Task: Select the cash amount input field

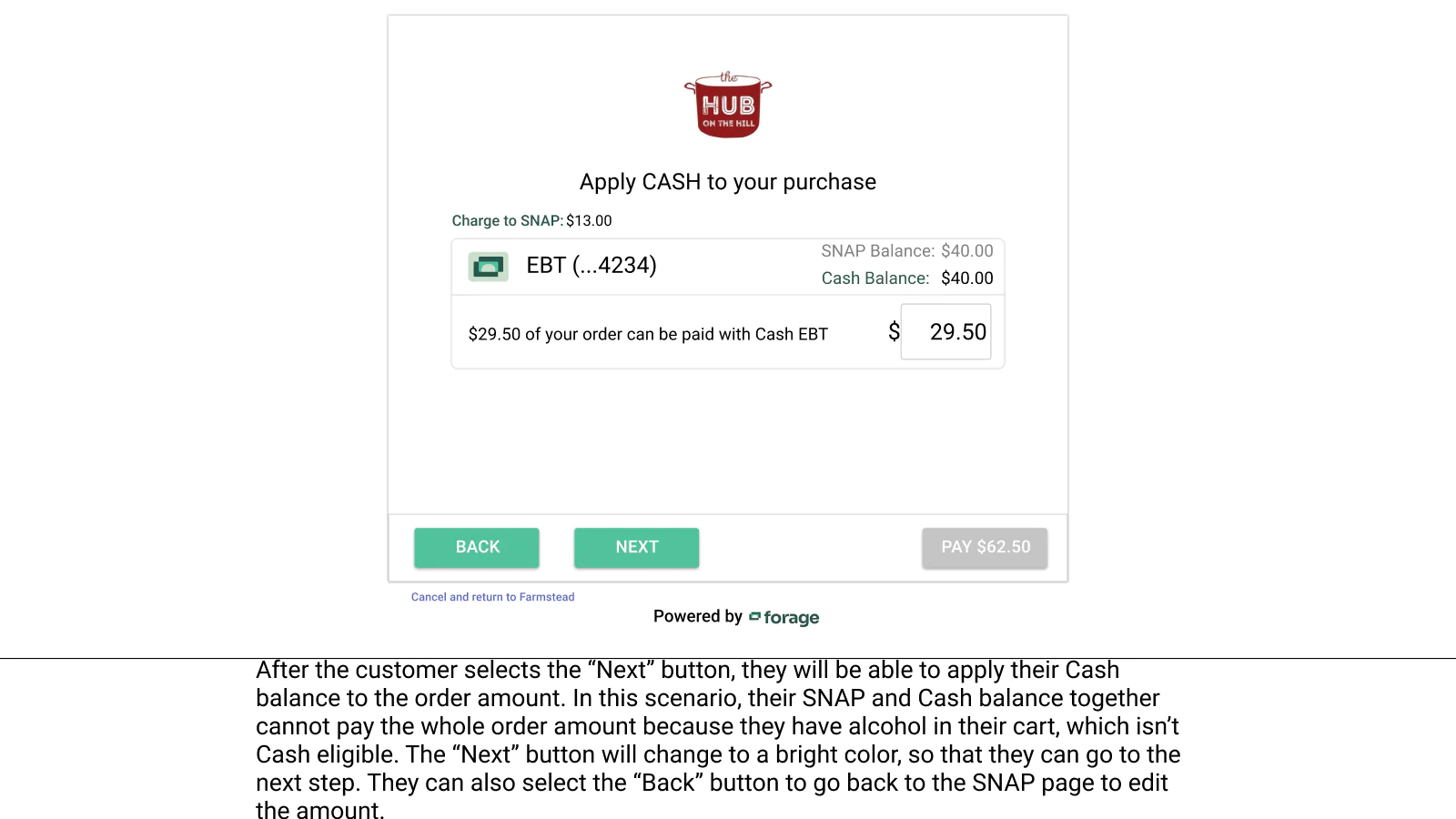Action: click(x=945, y=332)
